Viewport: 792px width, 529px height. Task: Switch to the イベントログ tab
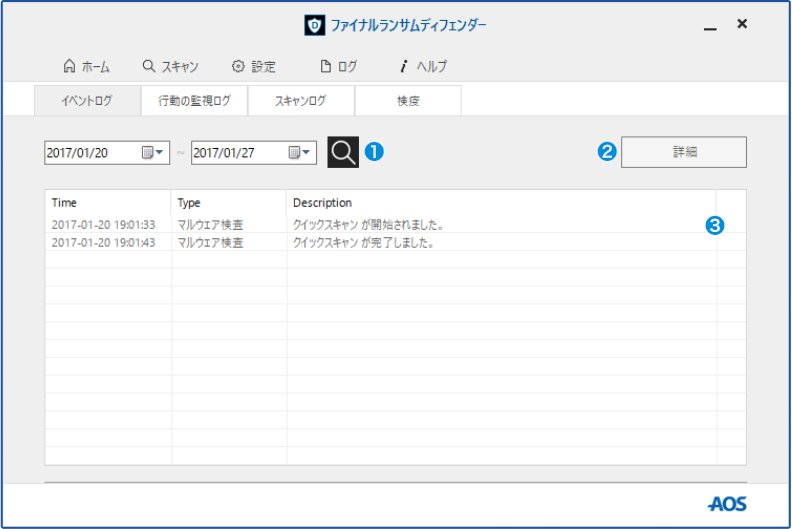point(87,101)
